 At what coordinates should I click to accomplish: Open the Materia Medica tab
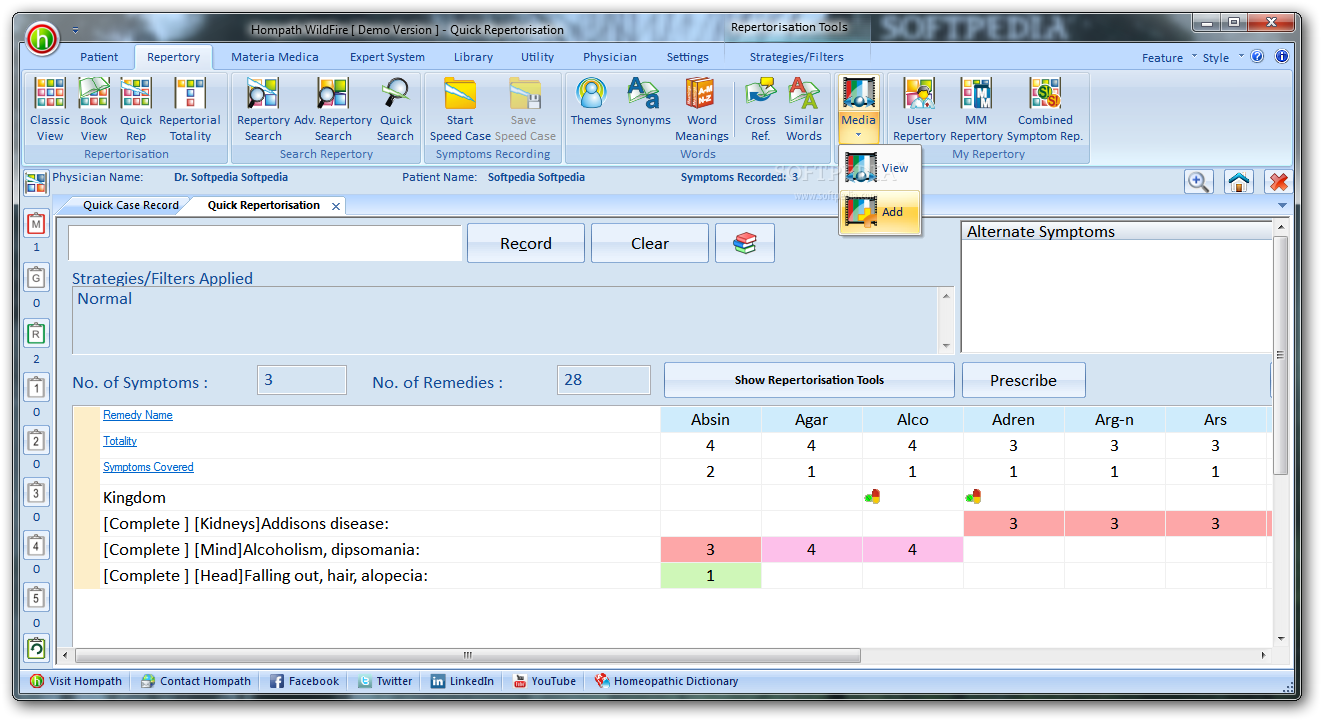click(x=275, y=57)
